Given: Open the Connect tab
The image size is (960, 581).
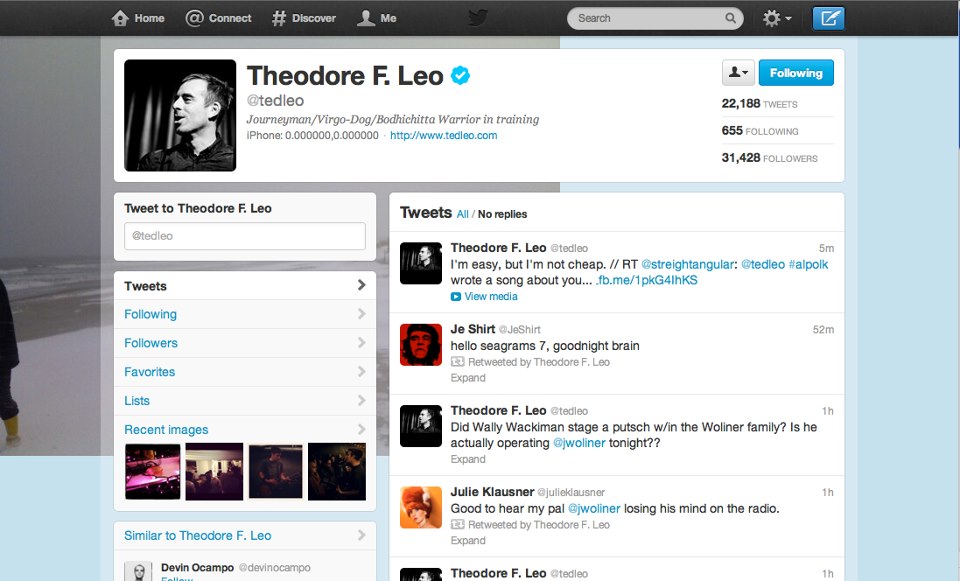Looking at the screenshot, I should point(219,18).
